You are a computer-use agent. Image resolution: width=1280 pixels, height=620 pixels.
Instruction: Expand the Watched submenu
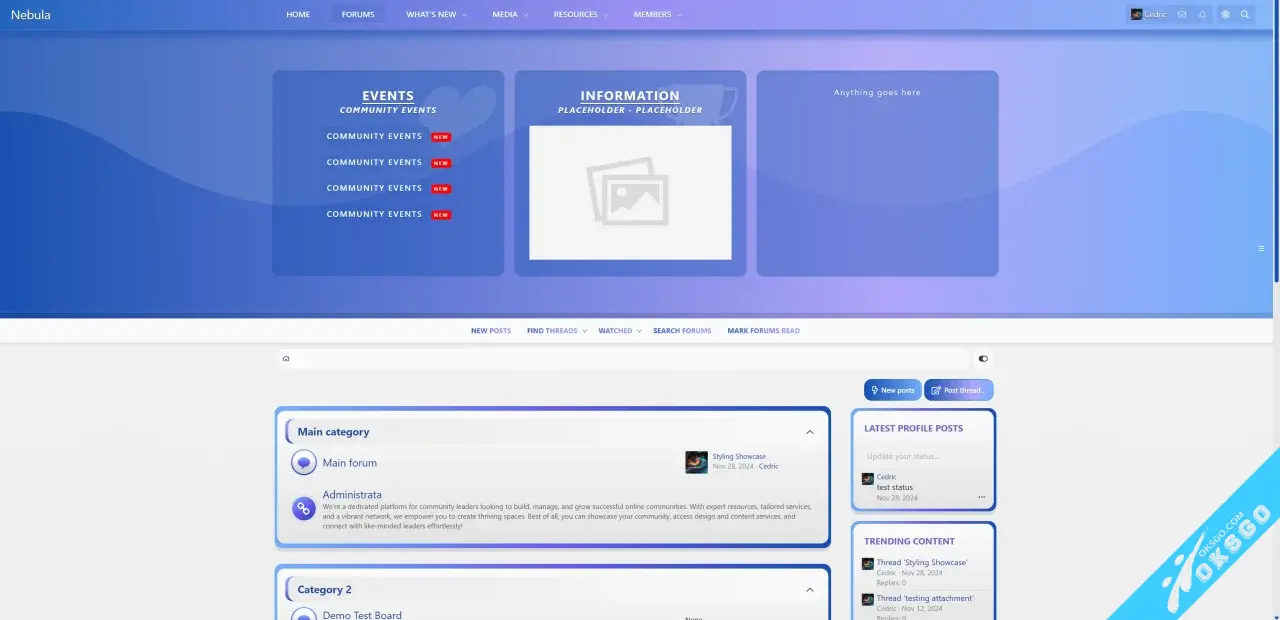point(638,331)
